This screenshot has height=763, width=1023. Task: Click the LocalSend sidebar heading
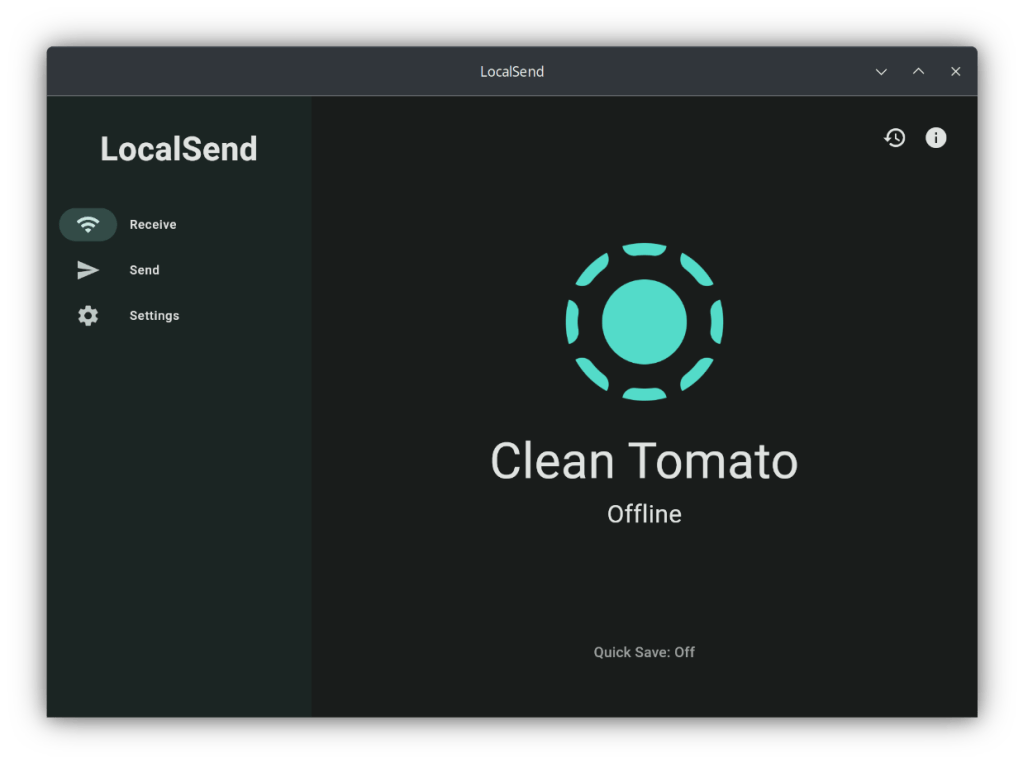179,149
